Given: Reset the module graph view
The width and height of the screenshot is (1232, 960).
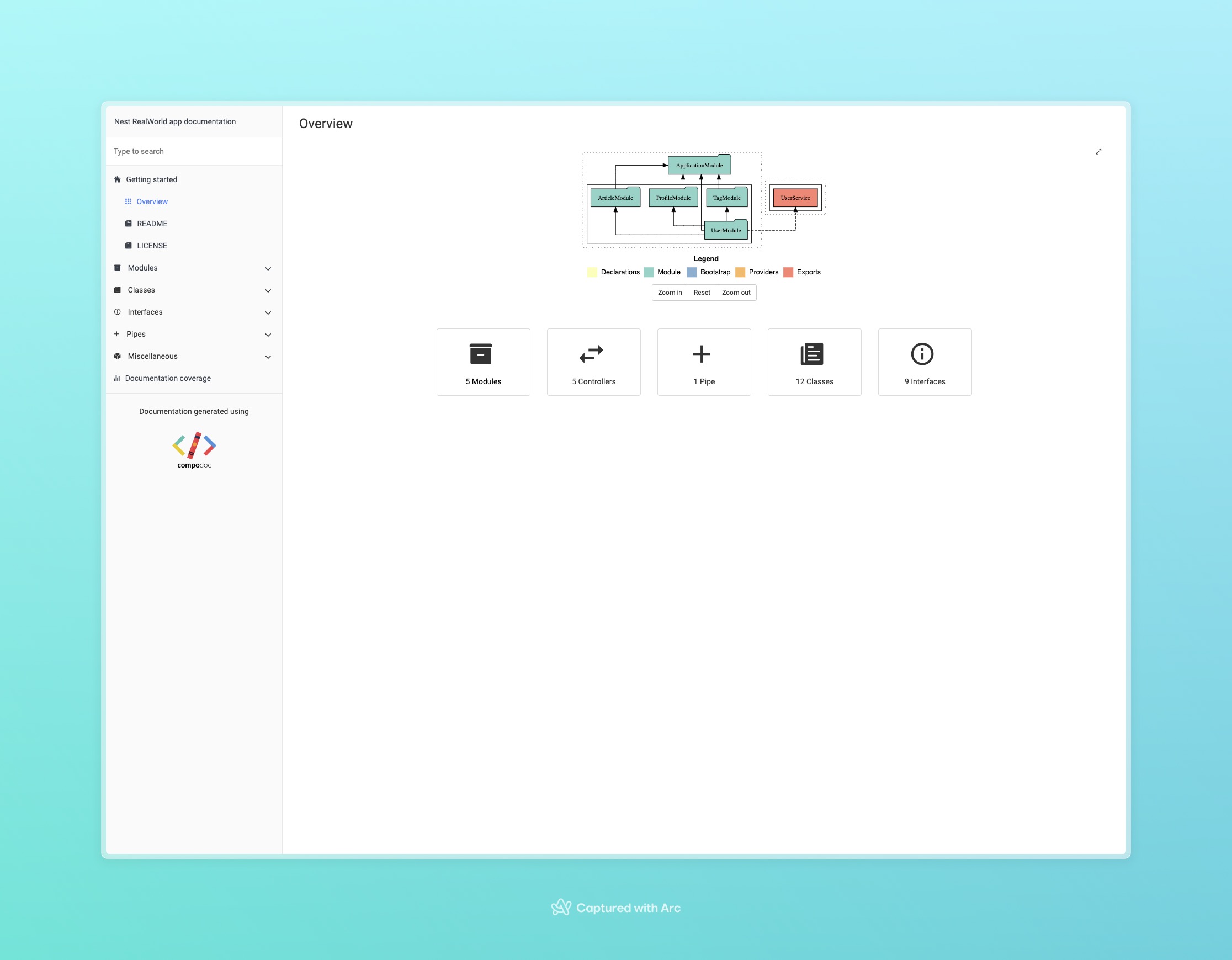Looking at the screenshot, I should point(702,292).
